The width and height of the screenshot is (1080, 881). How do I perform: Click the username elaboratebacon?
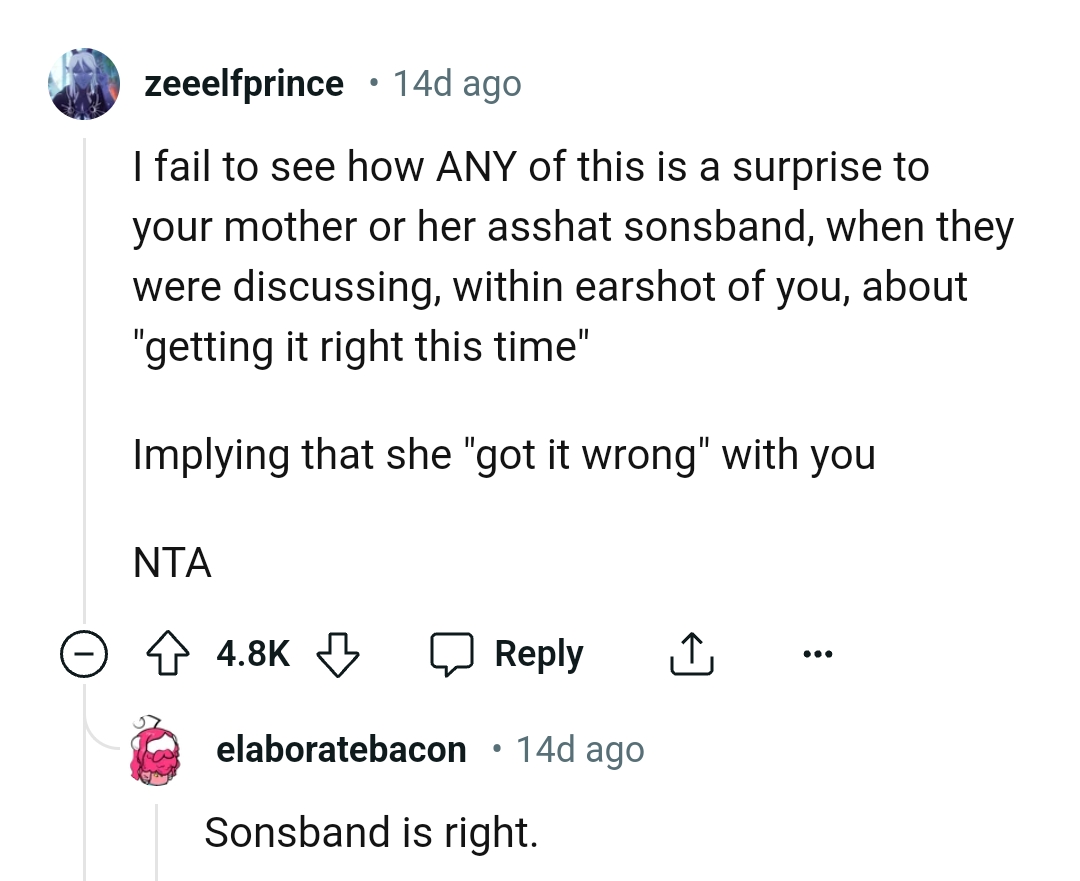coord(341,749)
